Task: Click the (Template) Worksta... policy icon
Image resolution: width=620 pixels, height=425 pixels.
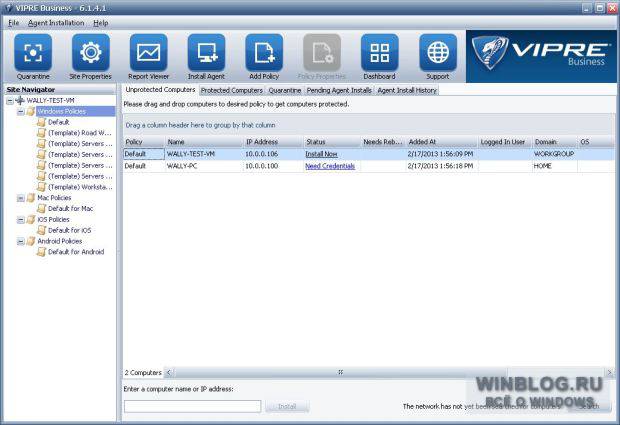Action: 42,187
